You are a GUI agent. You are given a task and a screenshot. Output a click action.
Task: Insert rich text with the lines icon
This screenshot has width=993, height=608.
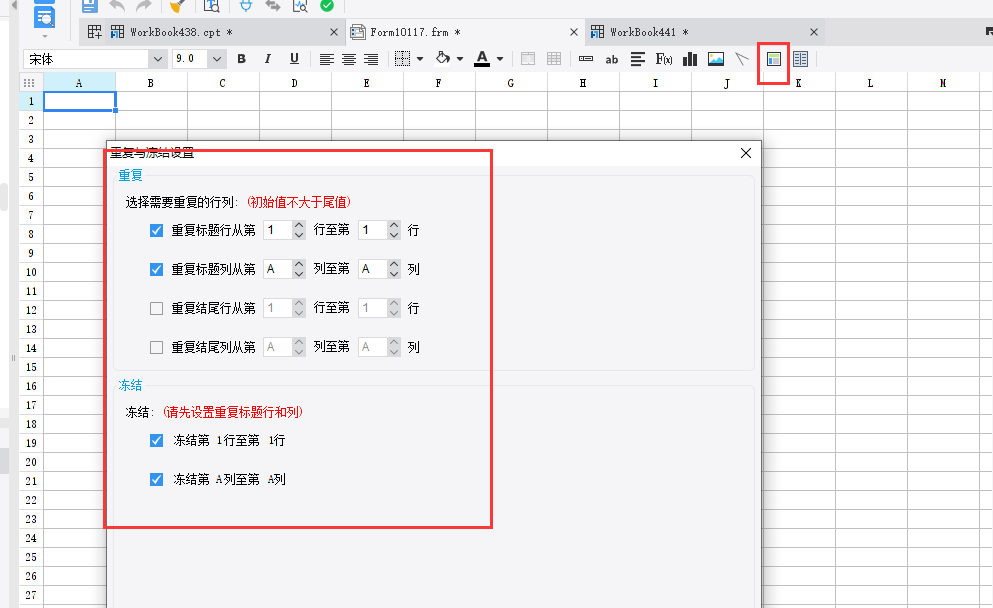638,59
